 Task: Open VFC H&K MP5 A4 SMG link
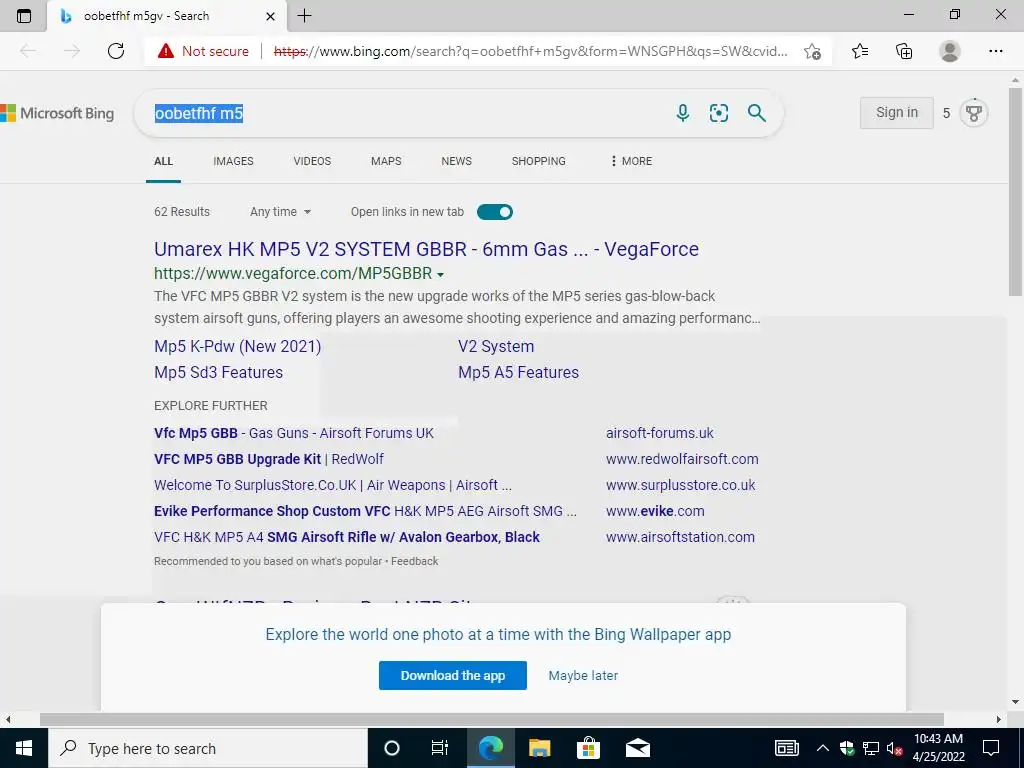tap(347, 537)
